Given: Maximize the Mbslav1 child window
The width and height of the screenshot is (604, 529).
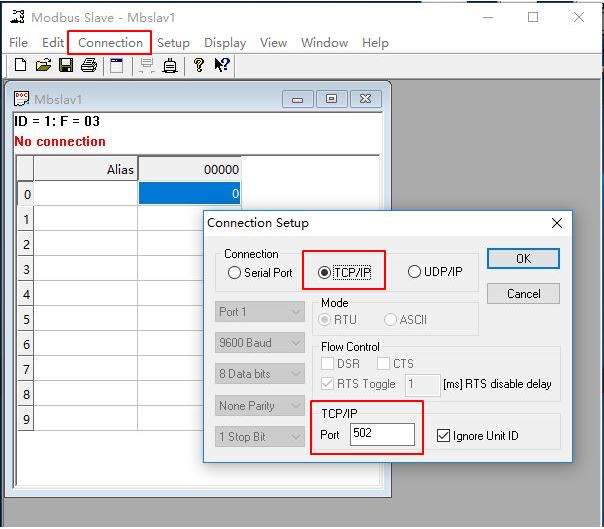Looking at the screenshot, I should pyautogui.click(x=331, y=99).
